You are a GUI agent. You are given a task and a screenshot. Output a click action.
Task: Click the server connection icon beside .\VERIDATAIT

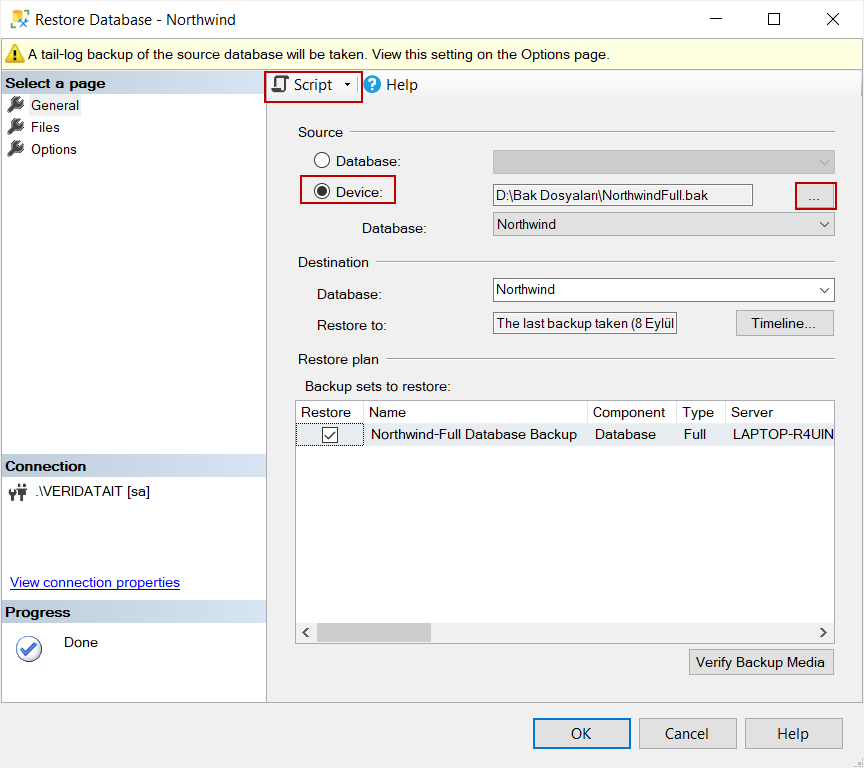pos(18,491)
